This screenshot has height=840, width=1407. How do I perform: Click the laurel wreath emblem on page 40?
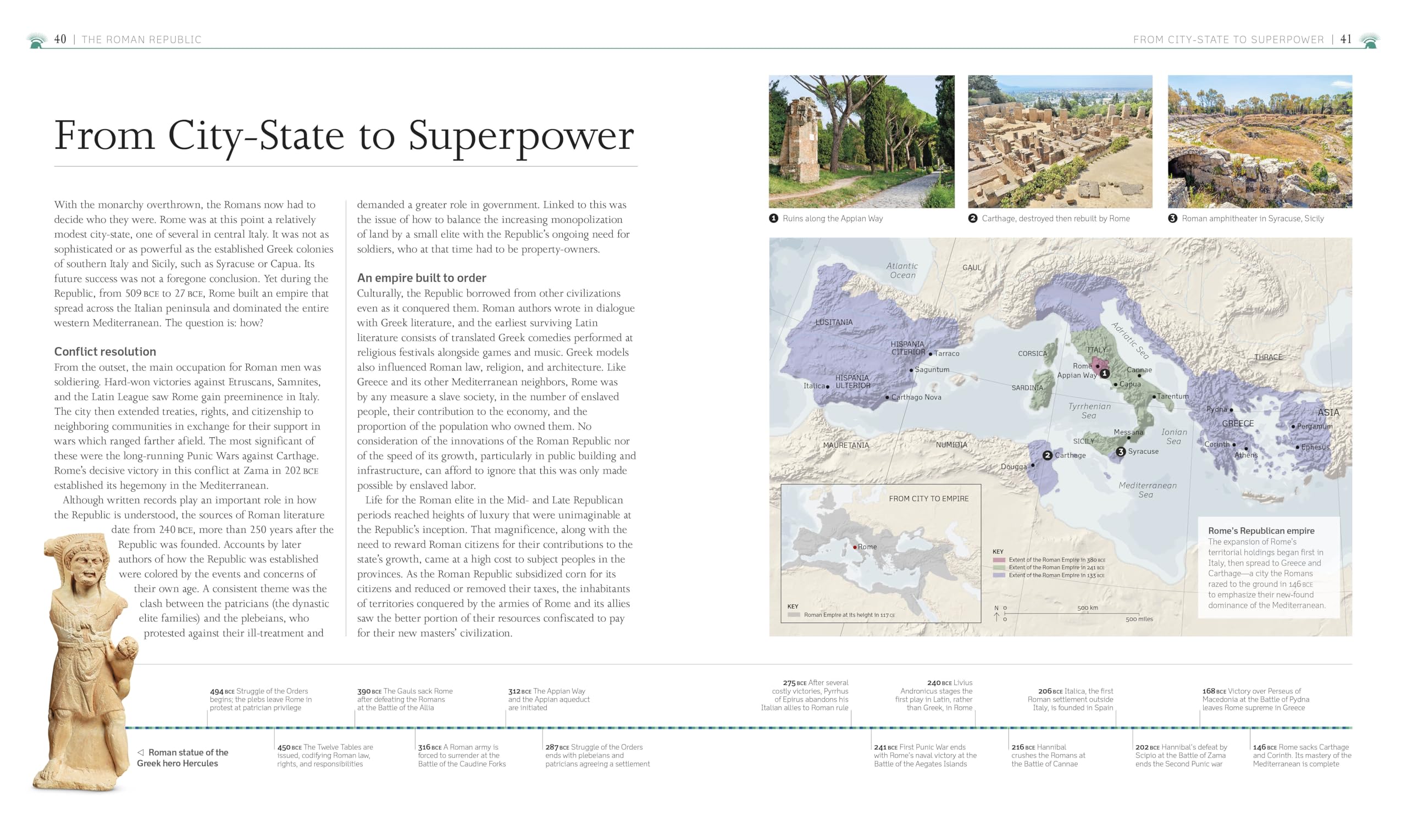[38, 39]
